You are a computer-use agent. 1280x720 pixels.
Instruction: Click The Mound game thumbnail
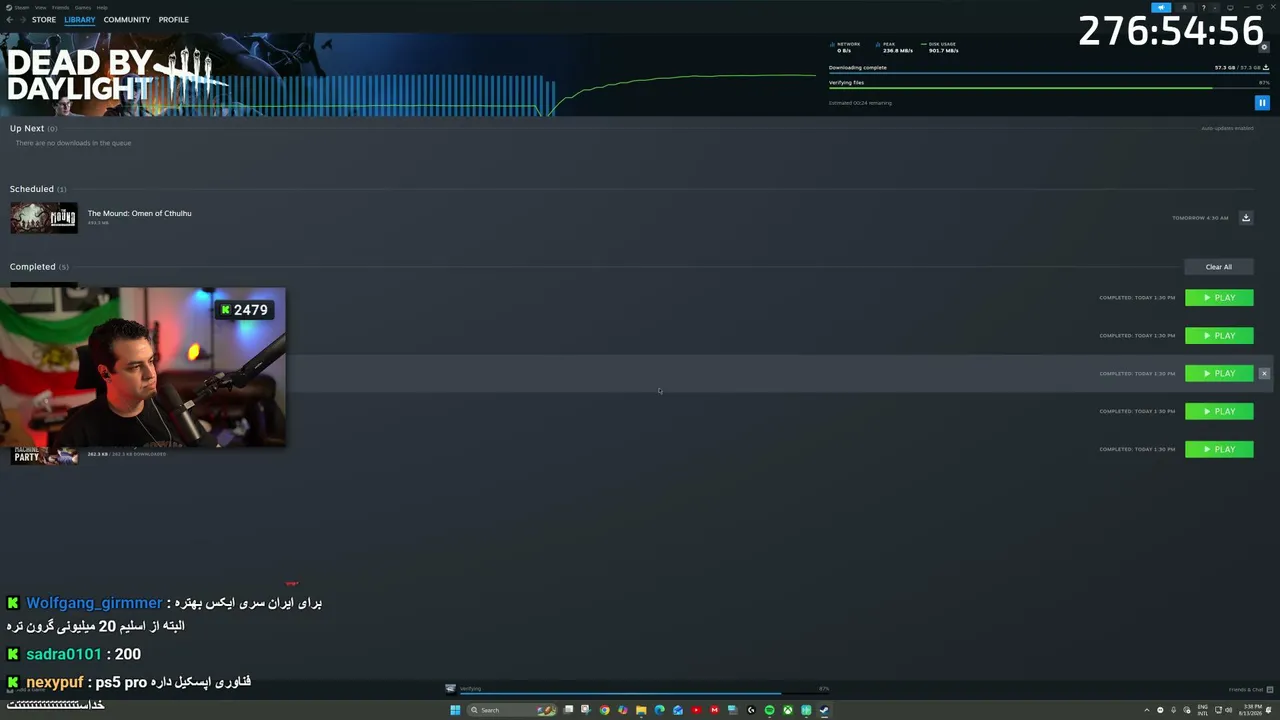click(x=44, y=218)
